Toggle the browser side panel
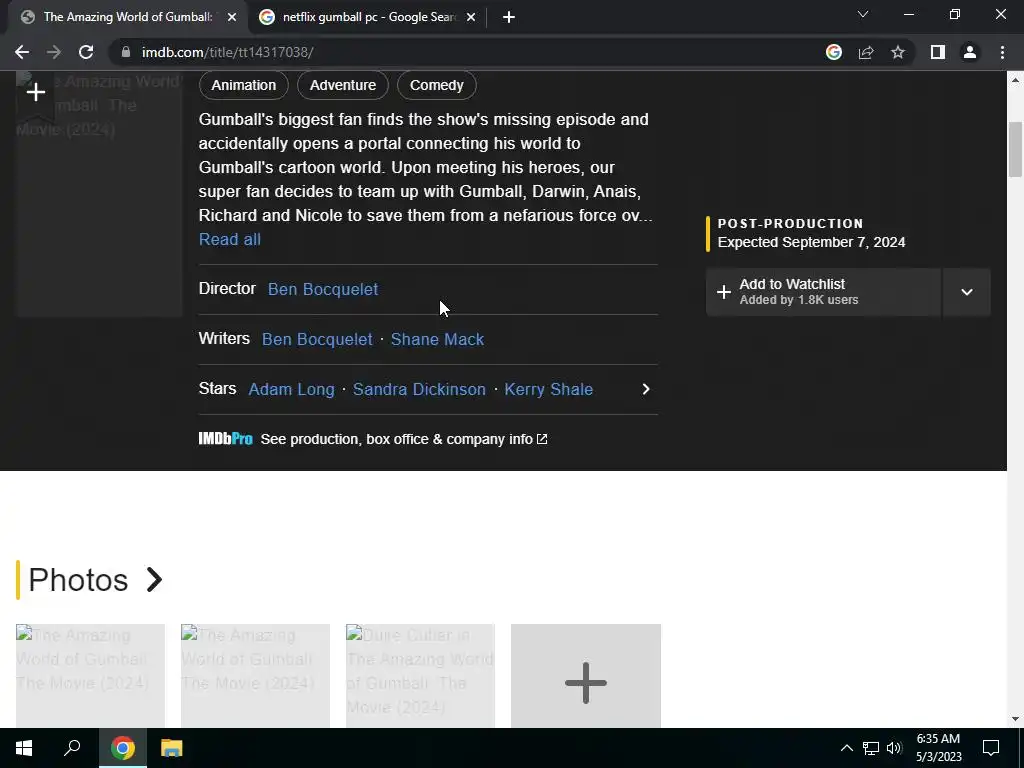 [938, 52]
